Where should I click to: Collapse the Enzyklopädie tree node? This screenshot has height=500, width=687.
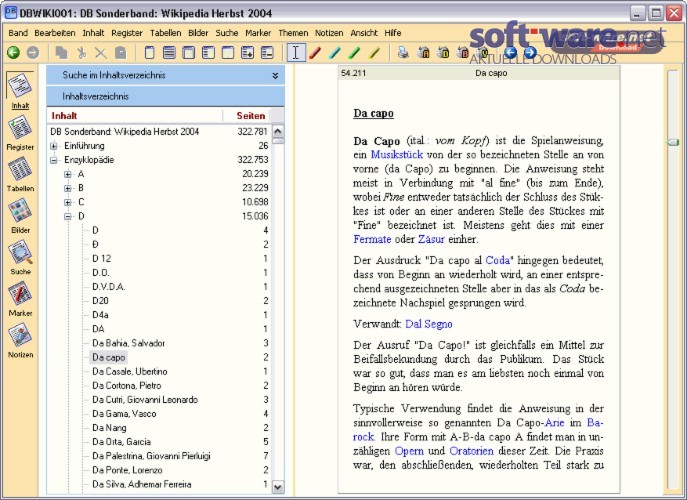53,160
